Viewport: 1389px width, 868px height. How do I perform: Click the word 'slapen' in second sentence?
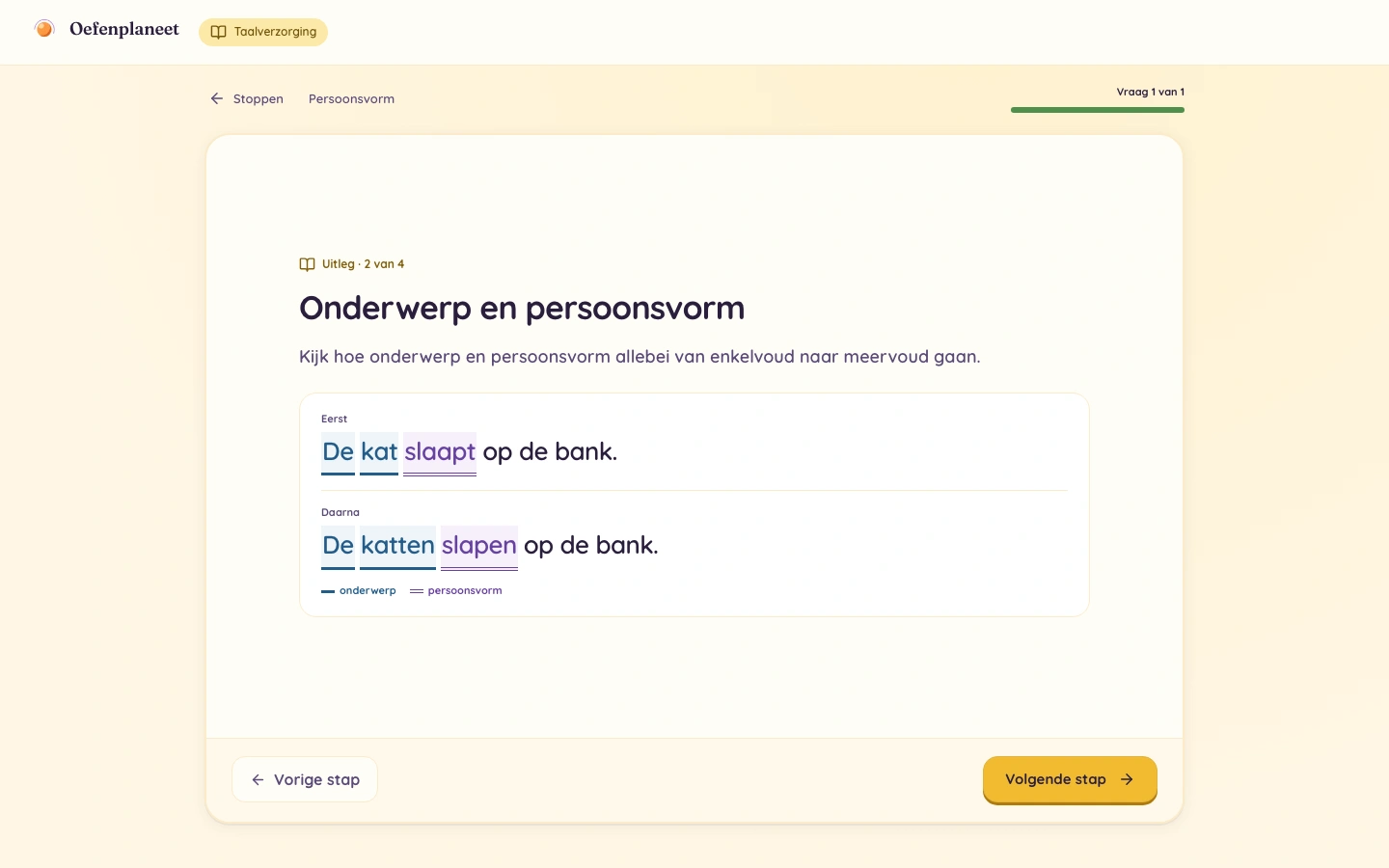pyautogui.click(x=479, y=546)
